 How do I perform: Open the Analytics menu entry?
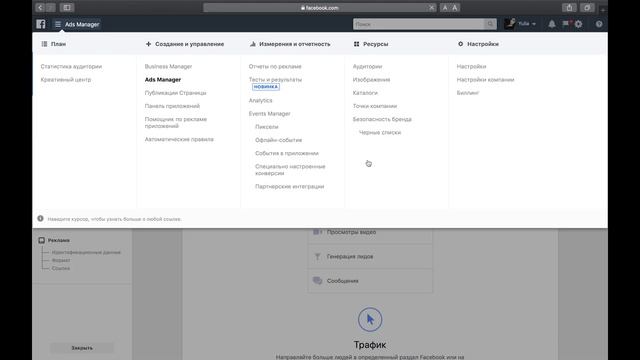coord(260,100)
